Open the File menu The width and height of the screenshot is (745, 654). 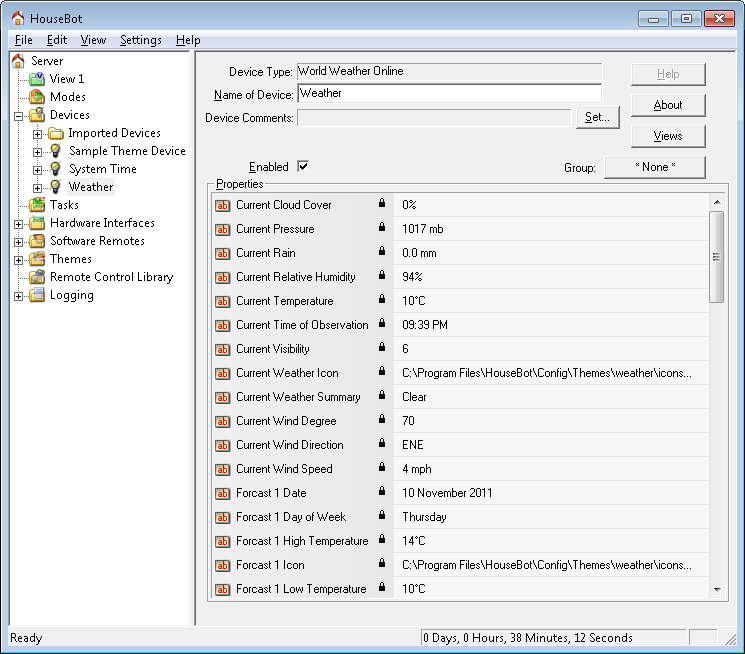pyautogui.click(x=24, y=40)
